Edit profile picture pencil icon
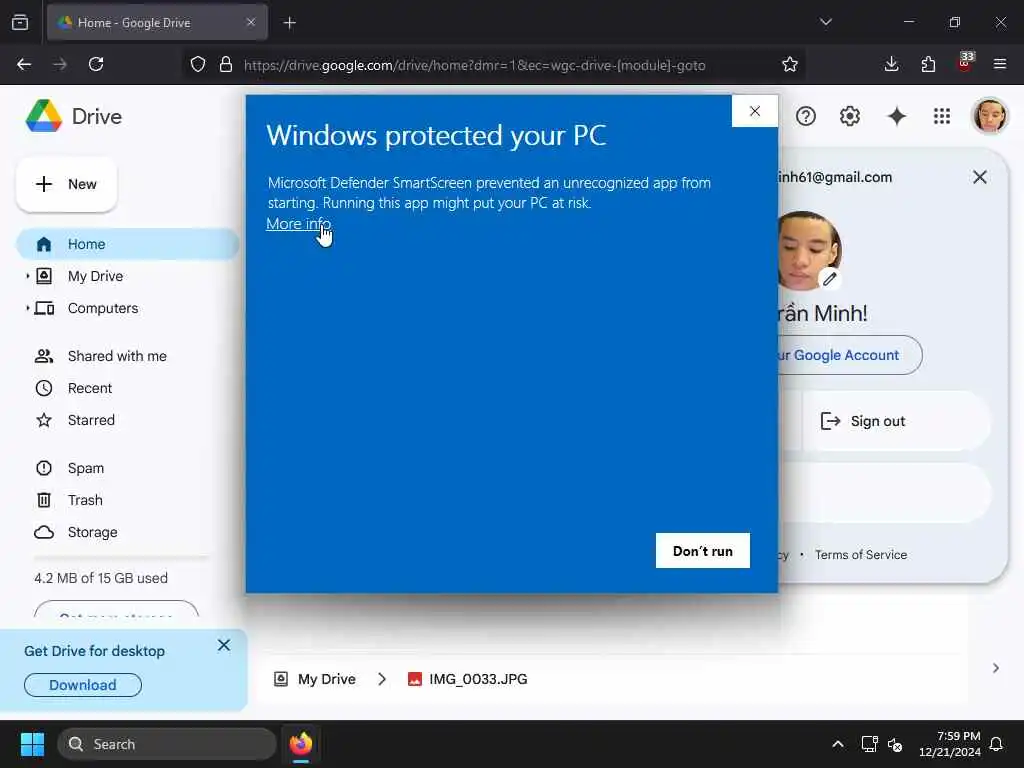 (x=829, y=279)
